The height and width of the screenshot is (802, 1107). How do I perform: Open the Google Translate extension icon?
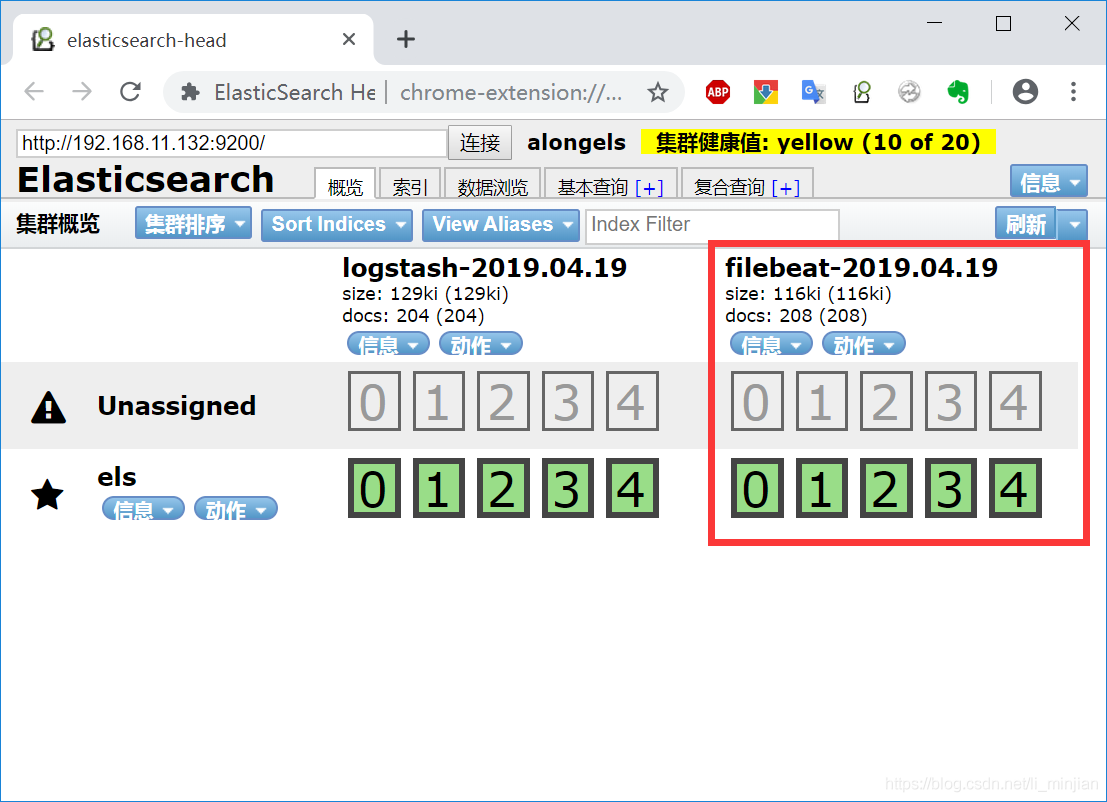[813, 92]
